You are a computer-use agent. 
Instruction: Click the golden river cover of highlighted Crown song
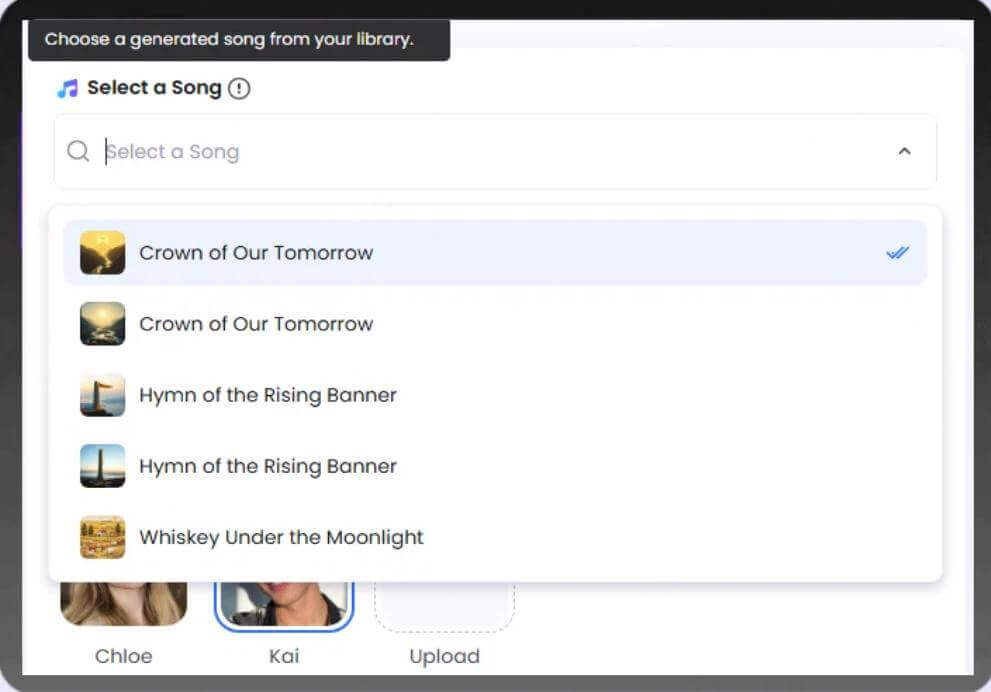coord(102,253)
